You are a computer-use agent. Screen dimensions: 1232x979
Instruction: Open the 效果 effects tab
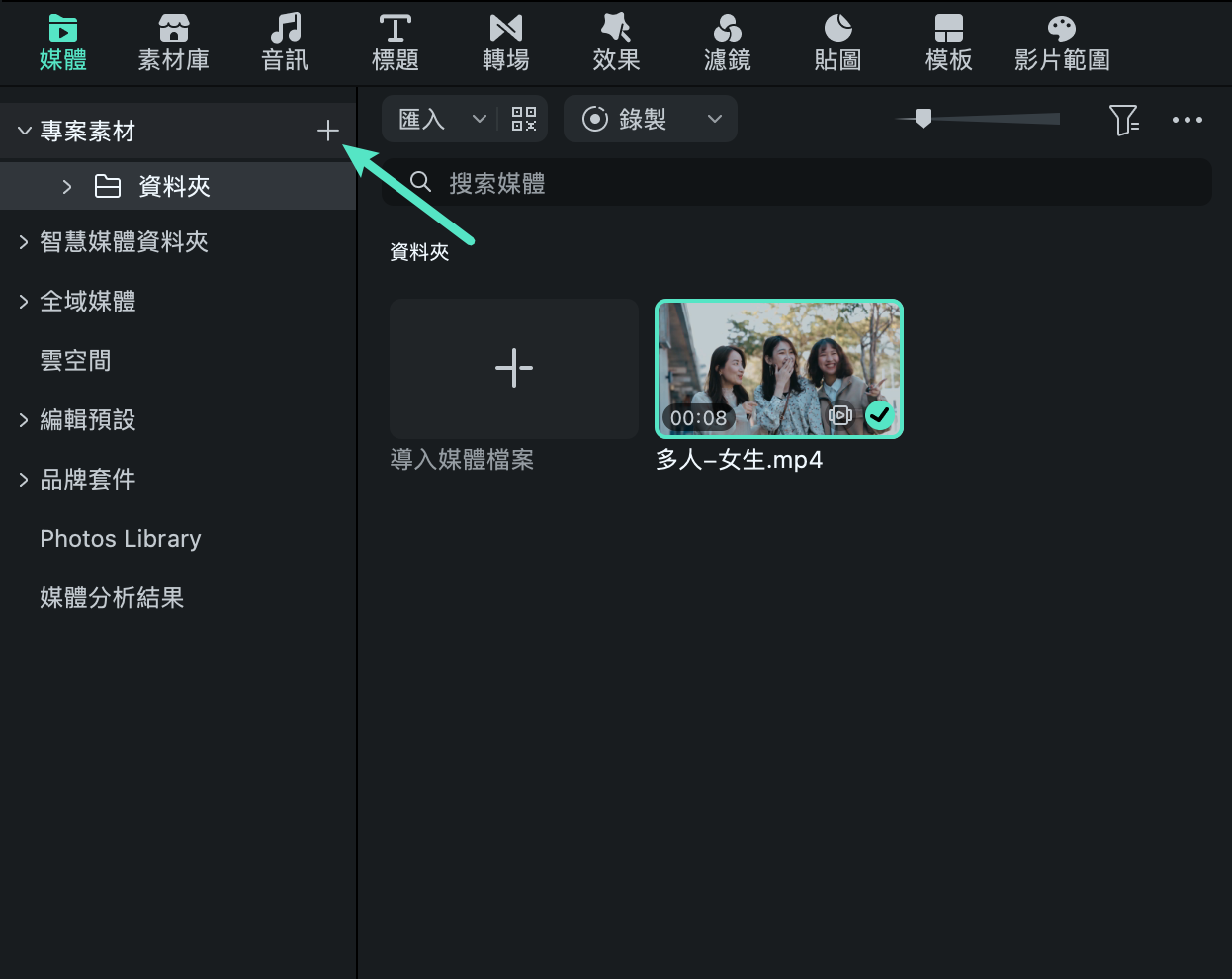pos(617,44)
